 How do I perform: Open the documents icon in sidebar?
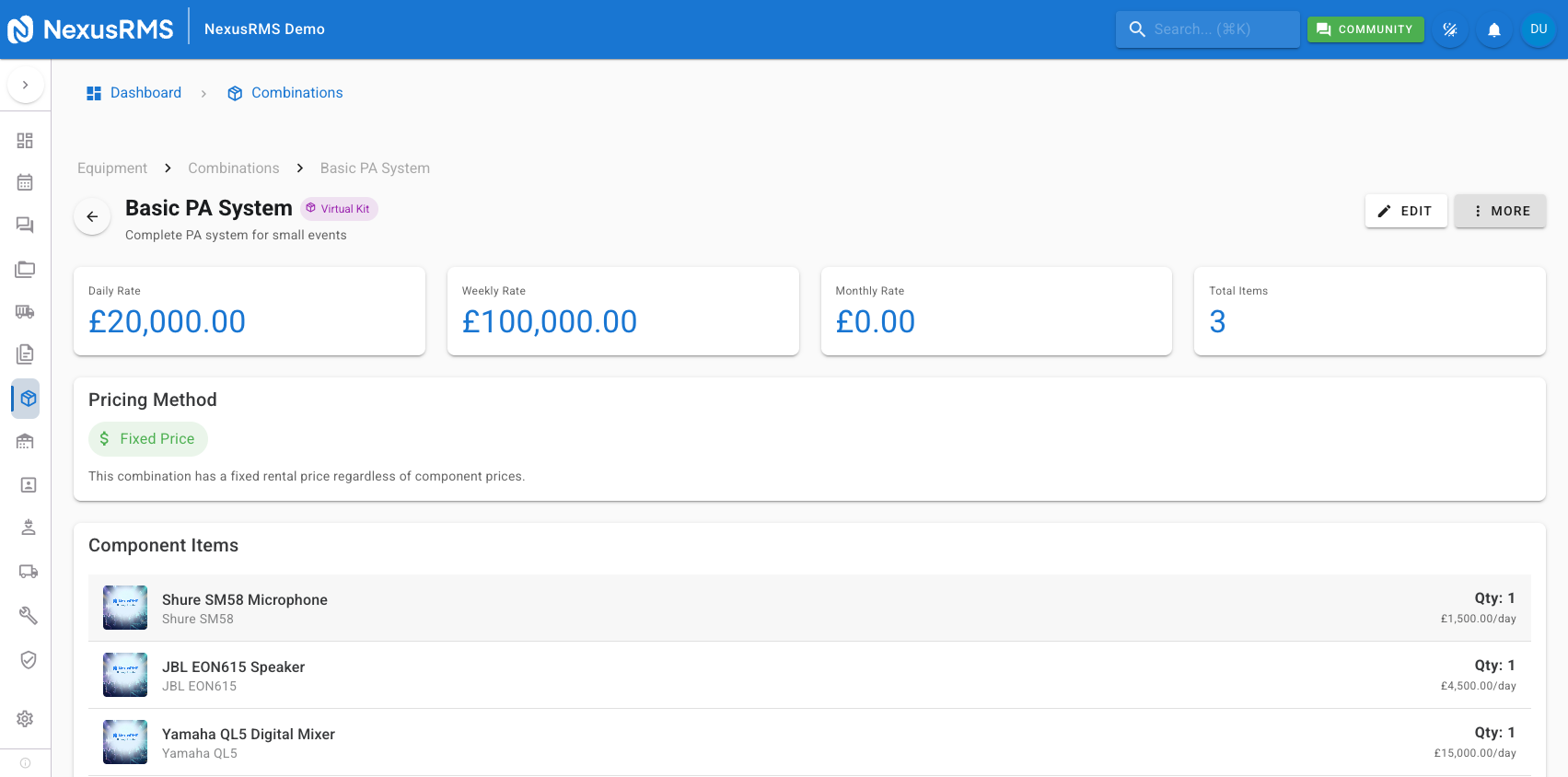click(25, 354)
